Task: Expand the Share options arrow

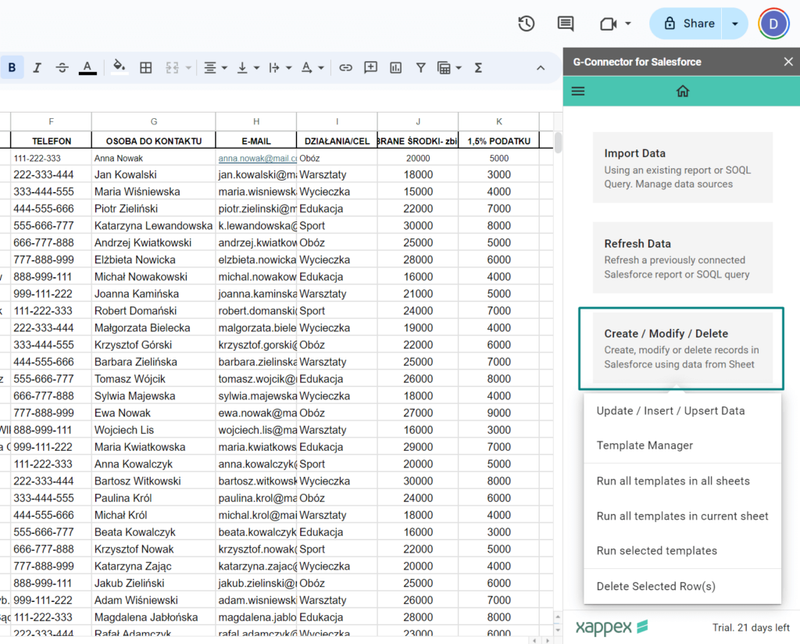Action: pyautogui.click(x=735, y=23)
